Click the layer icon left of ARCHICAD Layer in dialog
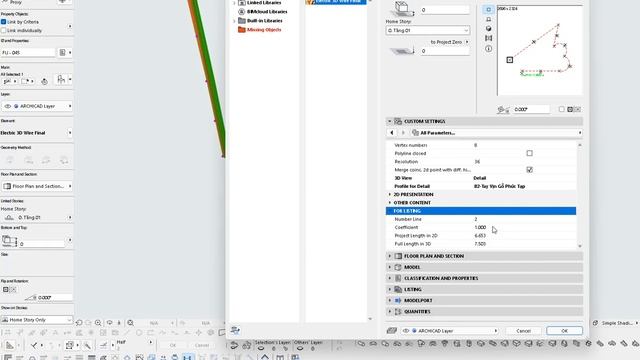 coord(391,331)
